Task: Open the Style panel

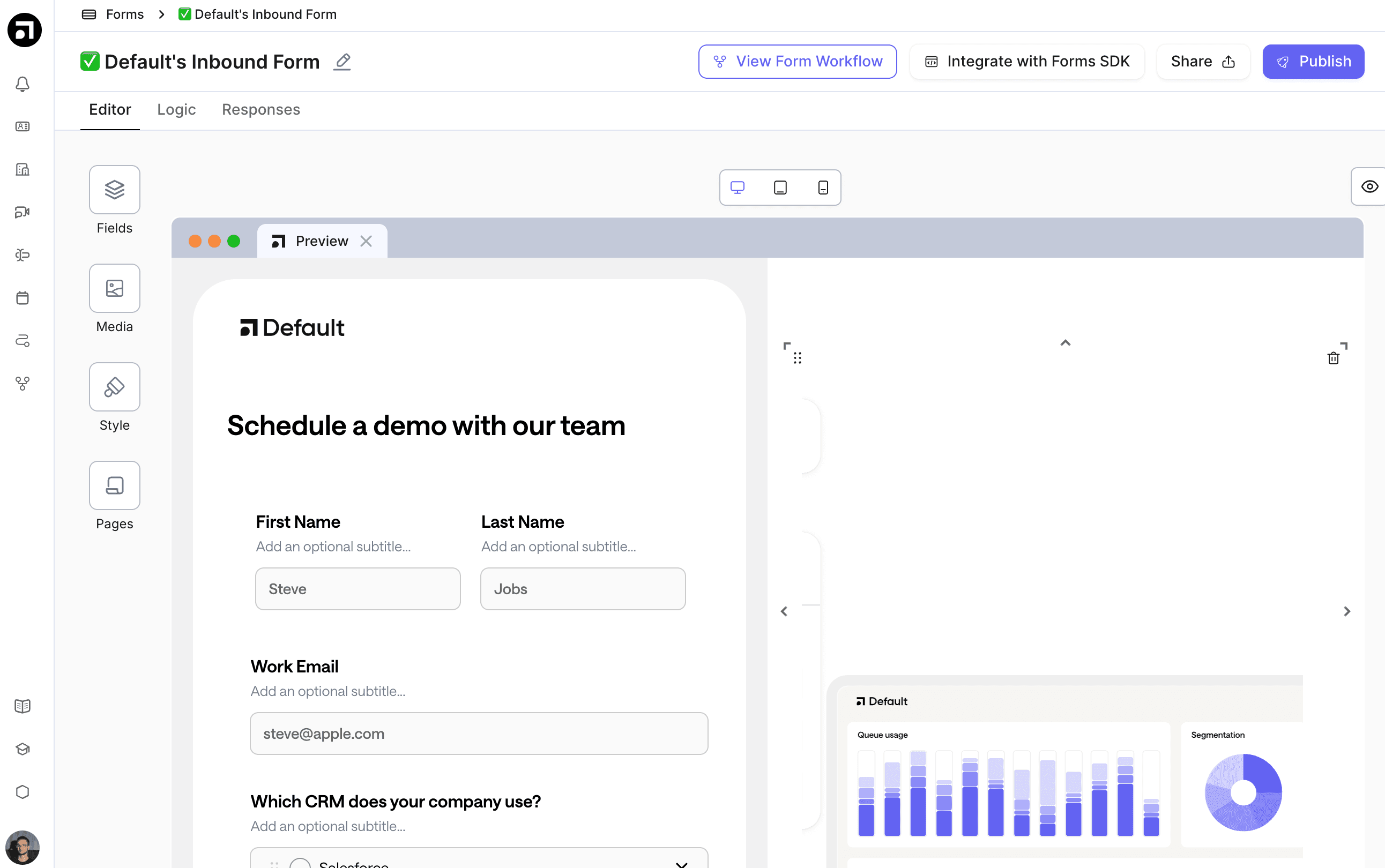Action: (114, 387)
